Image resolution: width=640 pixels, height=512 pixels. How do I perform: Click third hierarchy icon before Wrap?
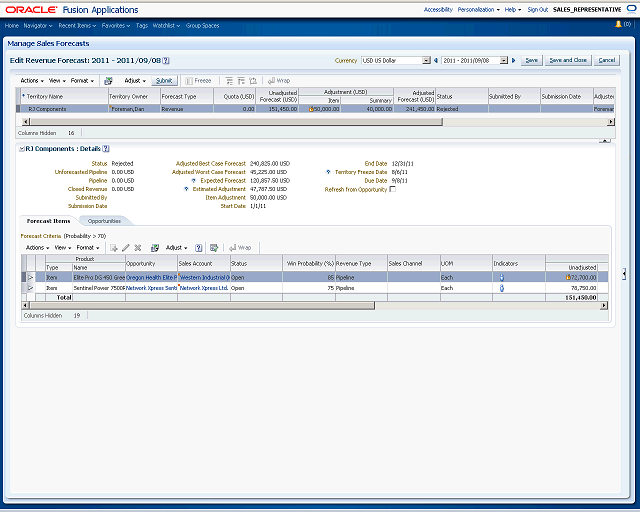[x=253, y=81]
